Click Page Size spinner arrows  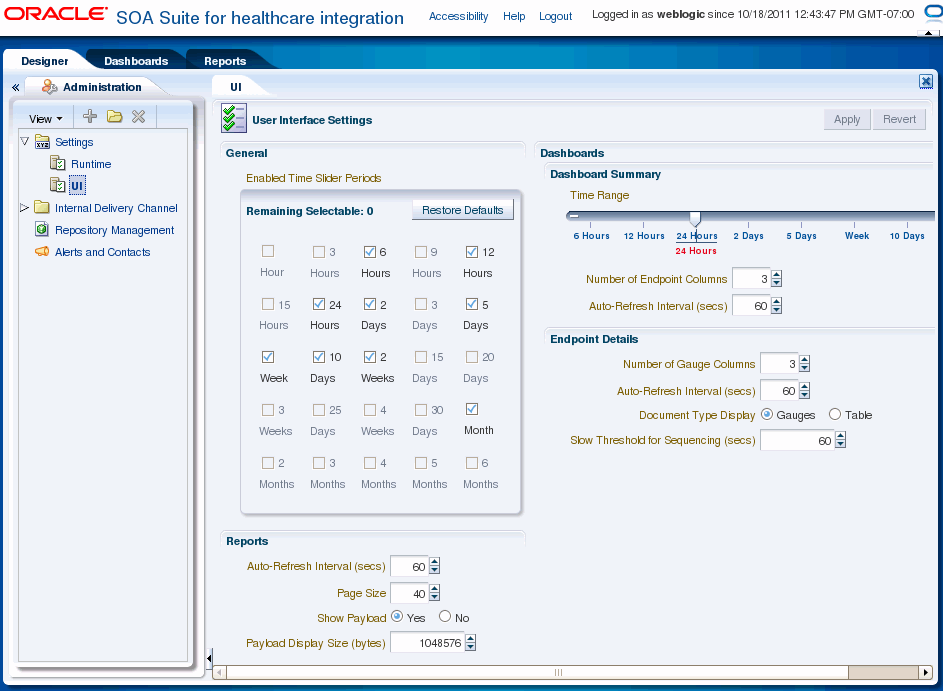(435, 593)
